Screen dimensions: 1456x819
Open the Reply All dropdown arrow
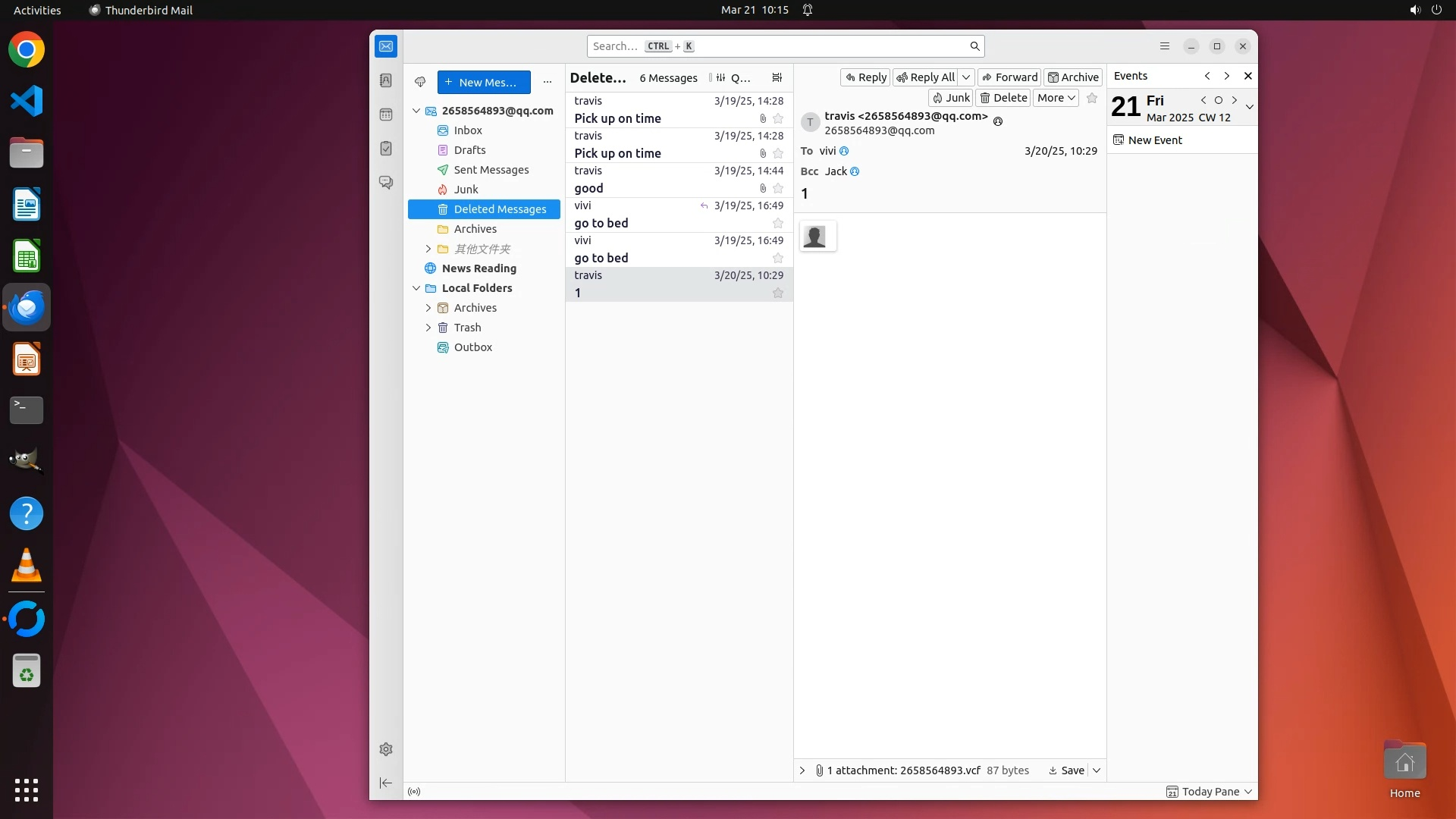coord(966,77)
